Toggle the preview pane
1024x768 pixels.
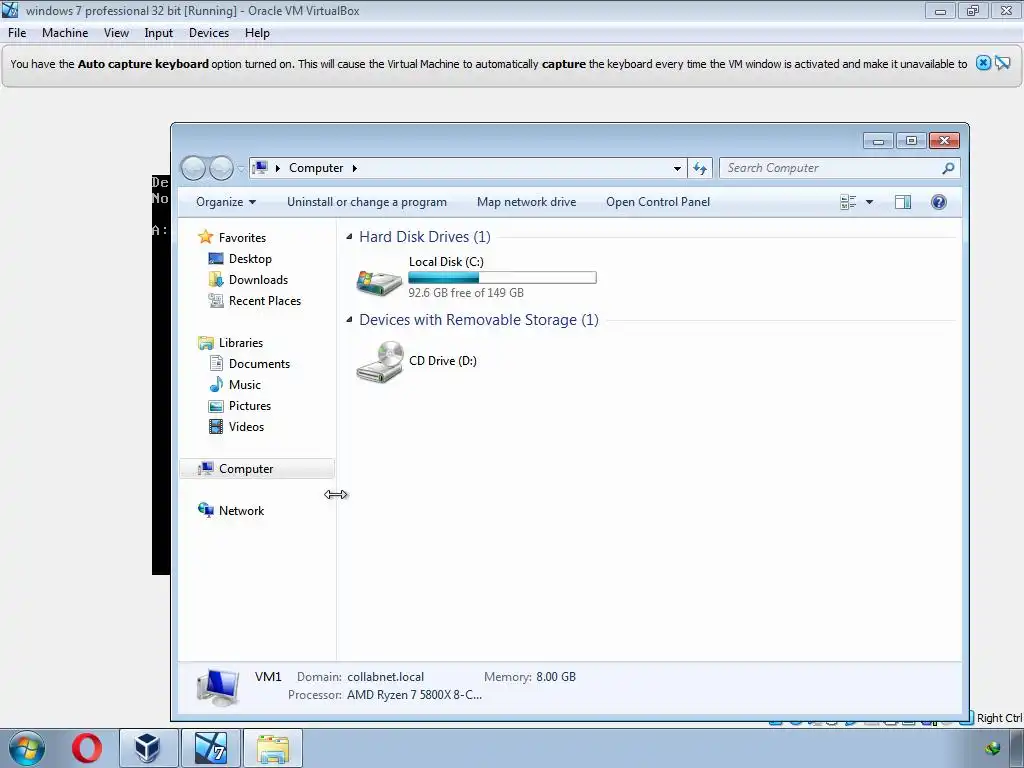(903, 202)
